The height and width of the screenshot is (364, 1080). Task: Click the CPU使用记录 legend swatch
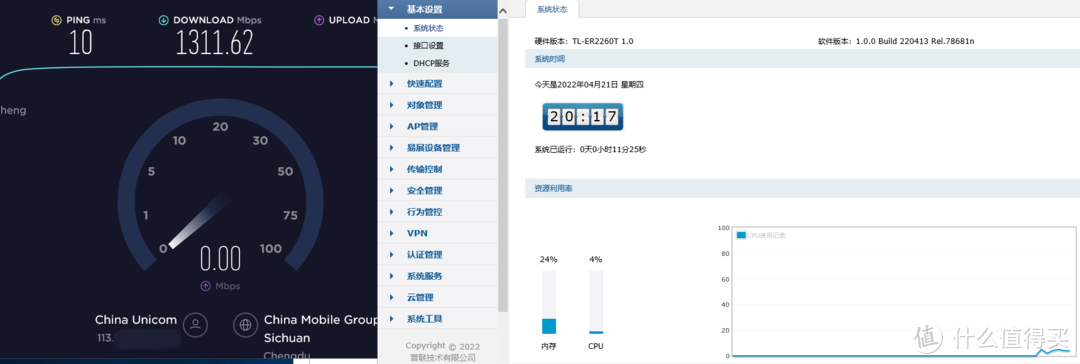tap(741, 235)
